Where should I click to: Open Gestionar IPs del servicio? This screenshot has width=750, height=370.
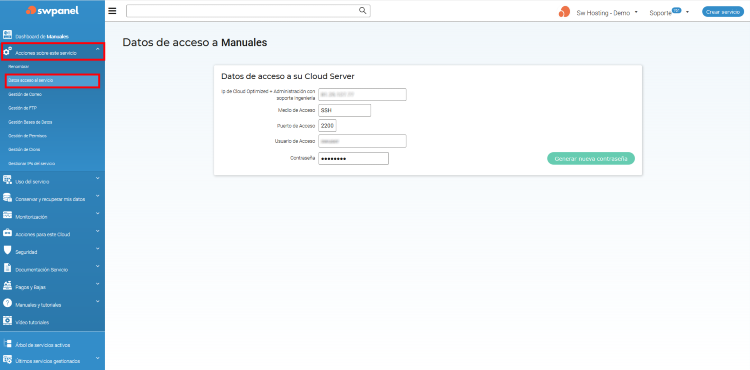coord(32,163)
